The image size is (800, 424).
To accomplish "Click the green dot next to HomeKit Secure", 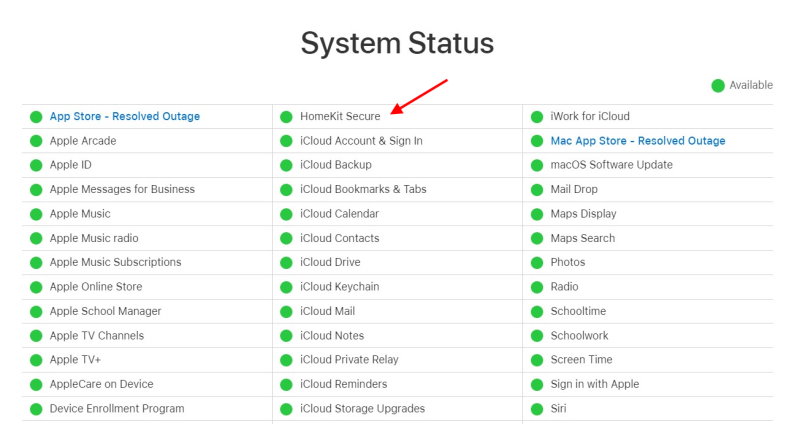I will coord(286,117).
